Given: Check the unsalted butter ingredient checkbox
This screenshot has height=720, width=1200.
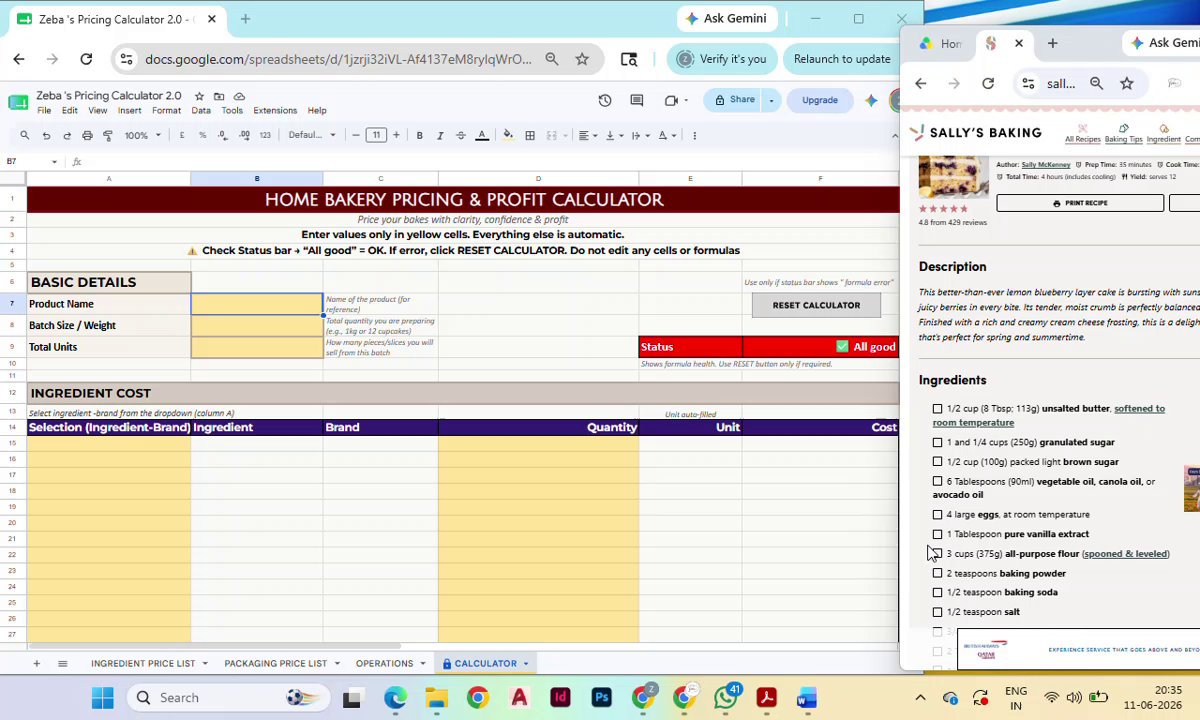Looking at the screenshot, I should 937,408.
